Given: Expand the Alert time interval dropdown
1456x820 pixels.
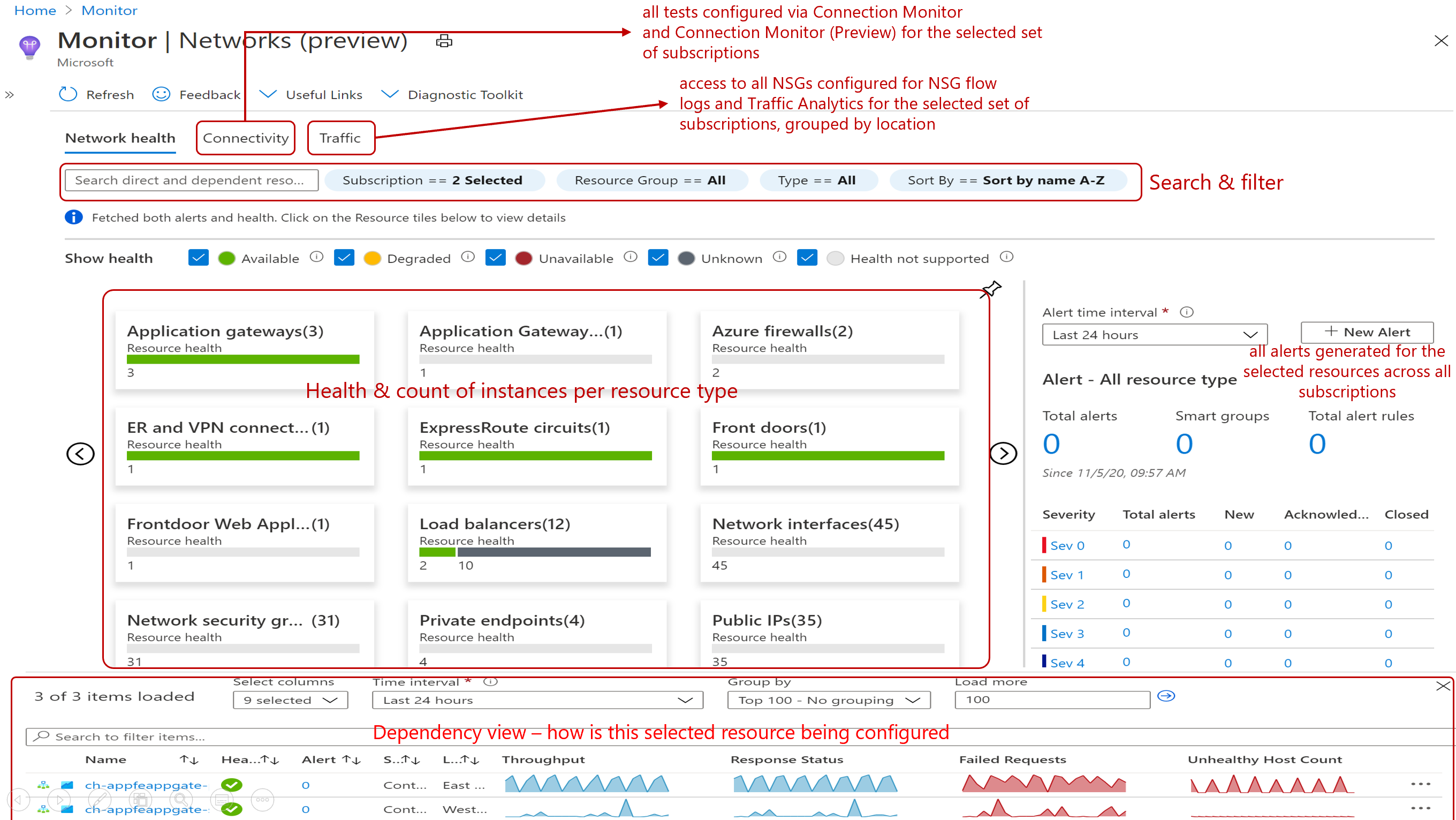Looking at the screenshot, I should (x=1153, y=333).
